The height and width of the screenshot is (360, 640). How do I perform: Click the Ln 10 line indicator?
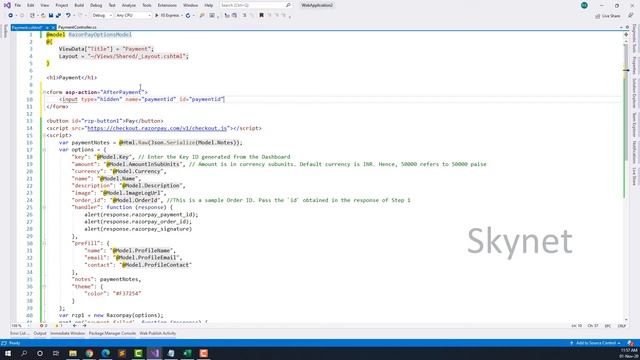pos(576,326)
